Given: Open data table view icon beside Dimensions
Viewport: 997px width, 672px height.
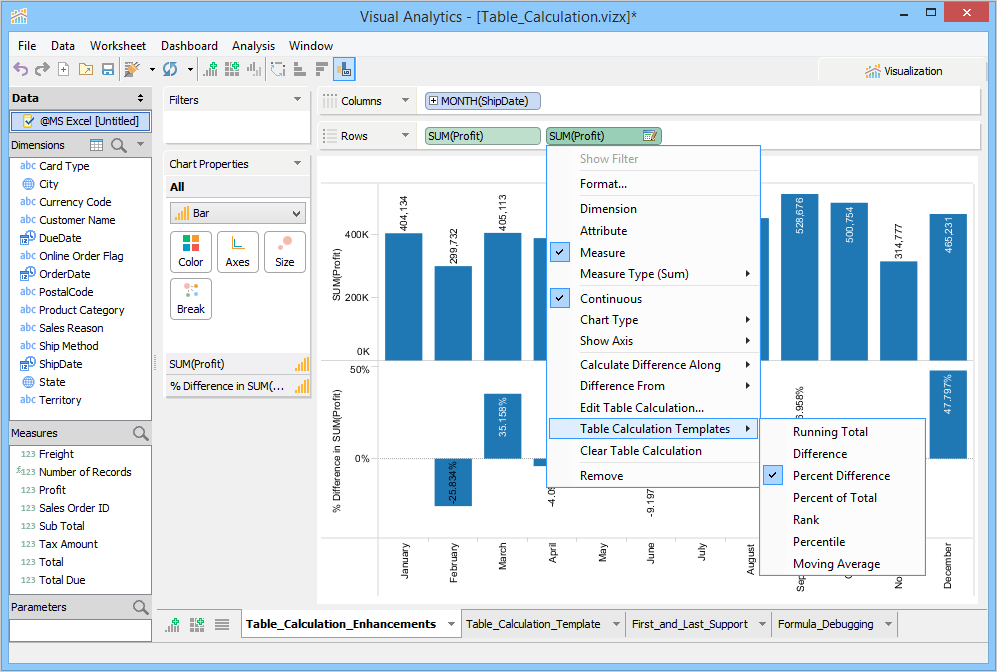Looking at the screenshot, I should pyautogui.click(x=97, y=145).
